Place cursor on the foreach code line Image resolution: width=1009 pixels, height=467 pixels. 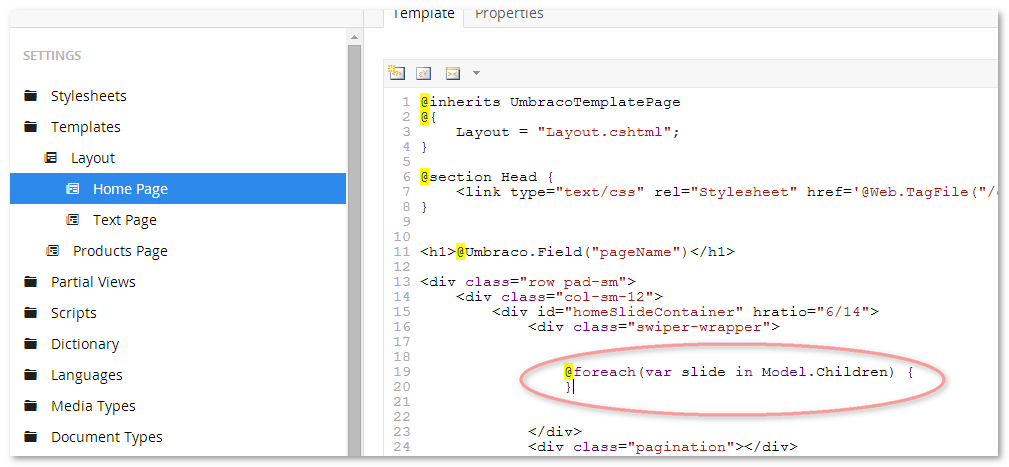point(740,372)
